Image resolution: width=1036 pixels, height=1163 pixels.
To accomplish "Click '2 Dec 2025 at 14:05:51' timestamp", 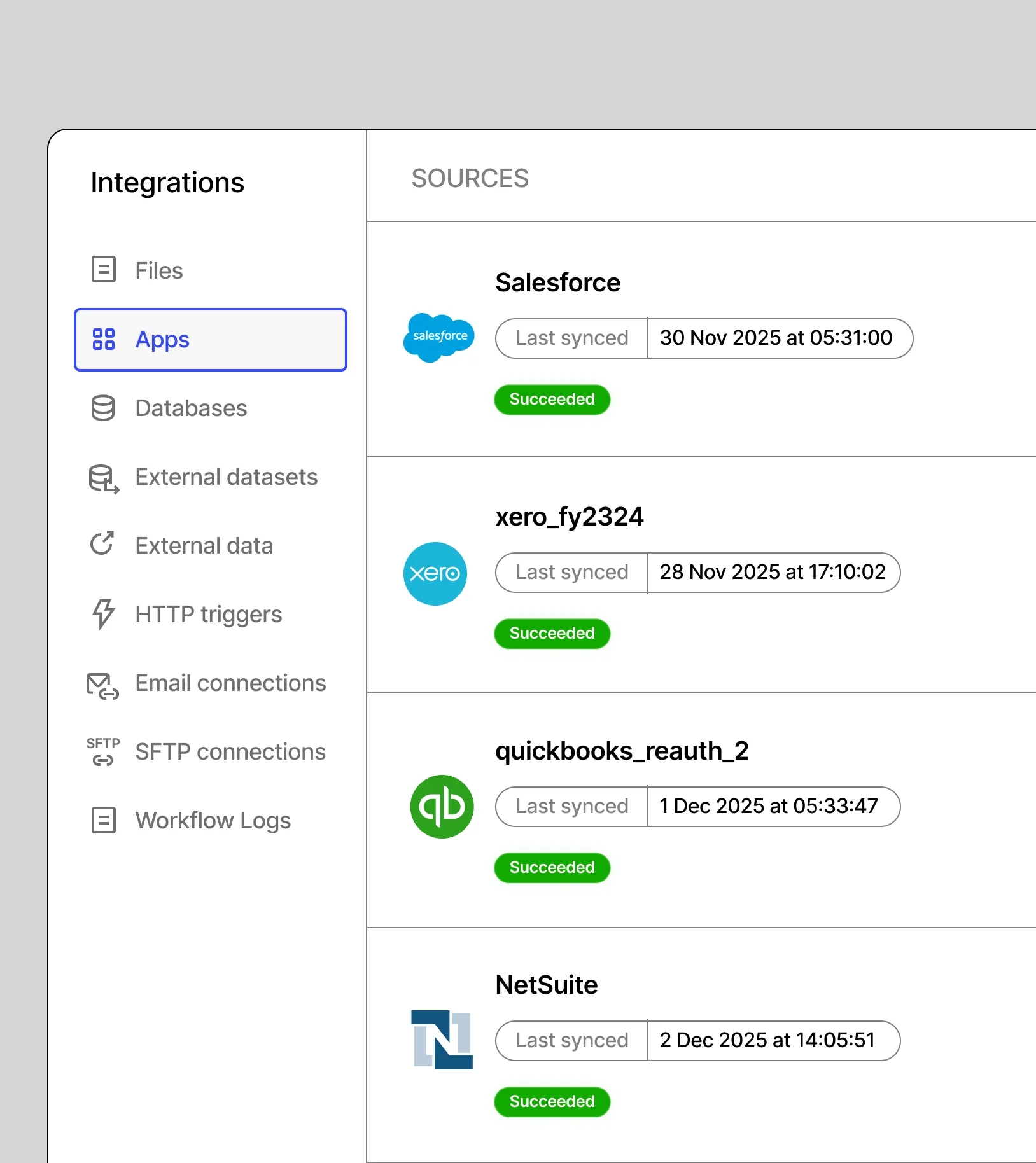I will pos(767,1040).
